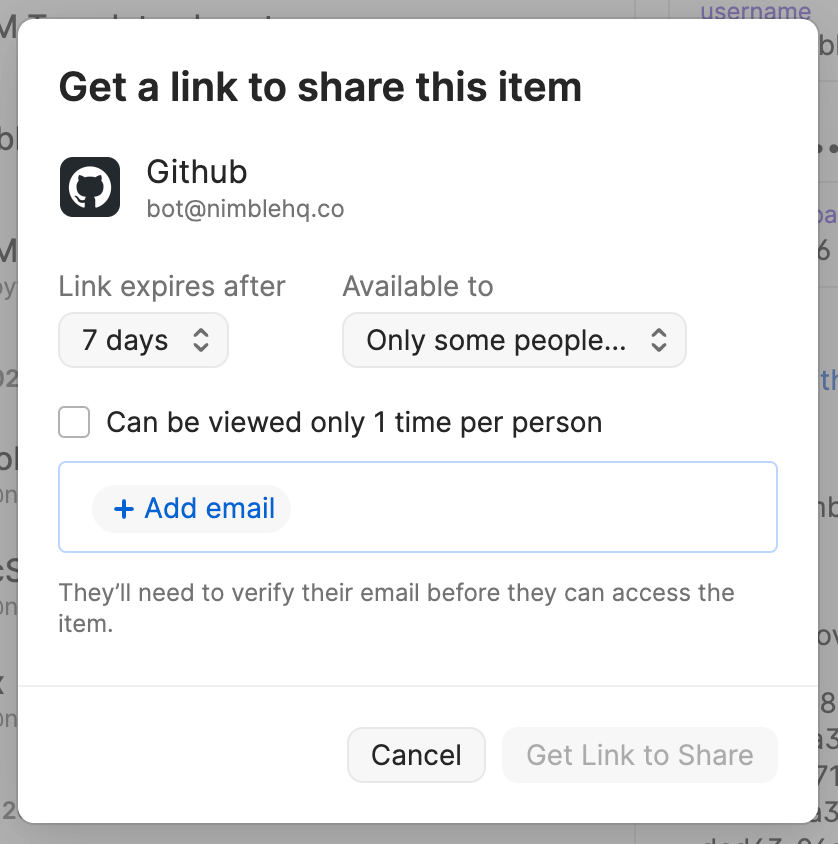Click the plus icon beside Add email

click(124, 509)
